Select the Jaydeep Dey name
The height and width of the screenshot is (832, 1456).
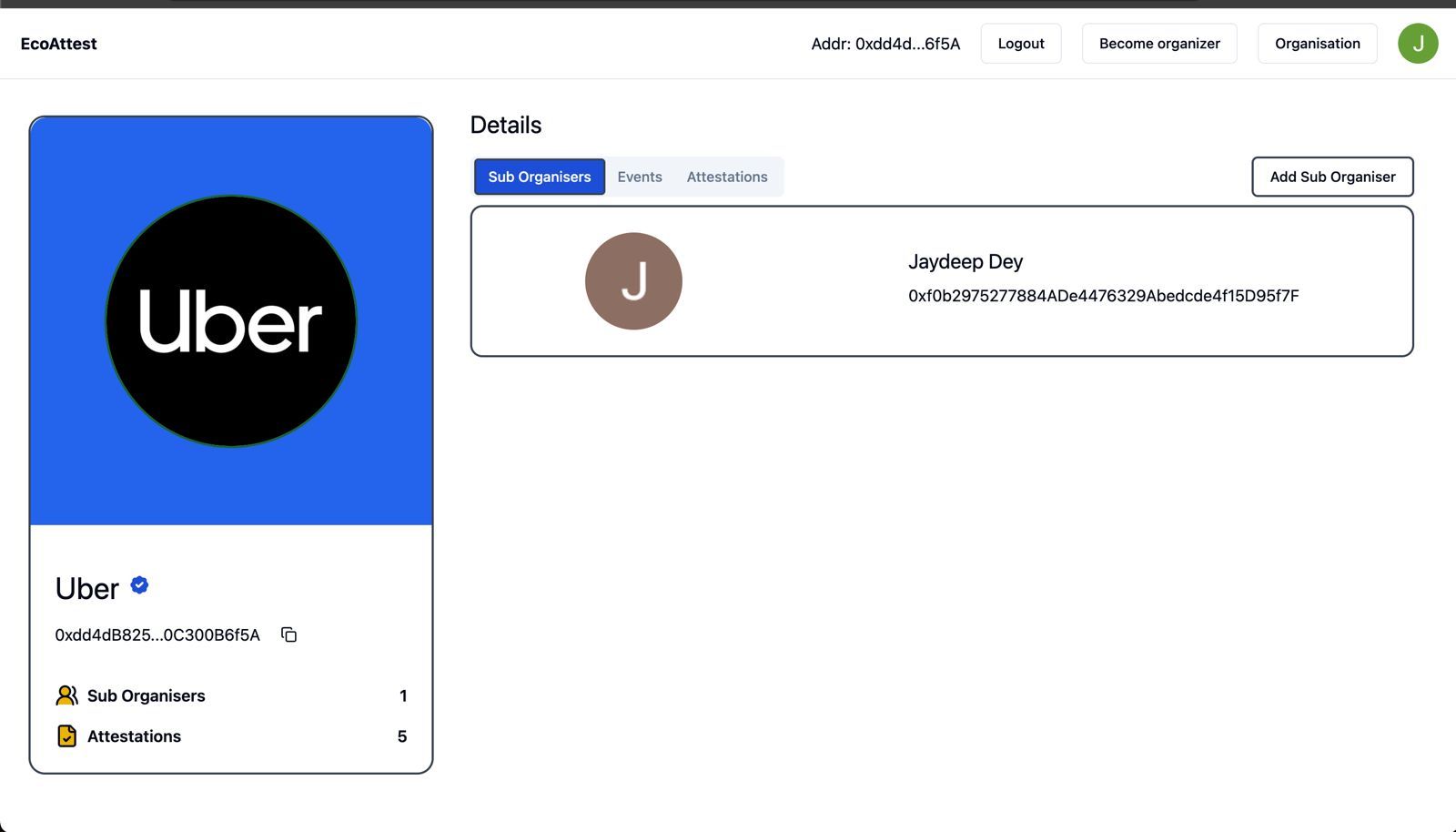(x=966, y=262)
